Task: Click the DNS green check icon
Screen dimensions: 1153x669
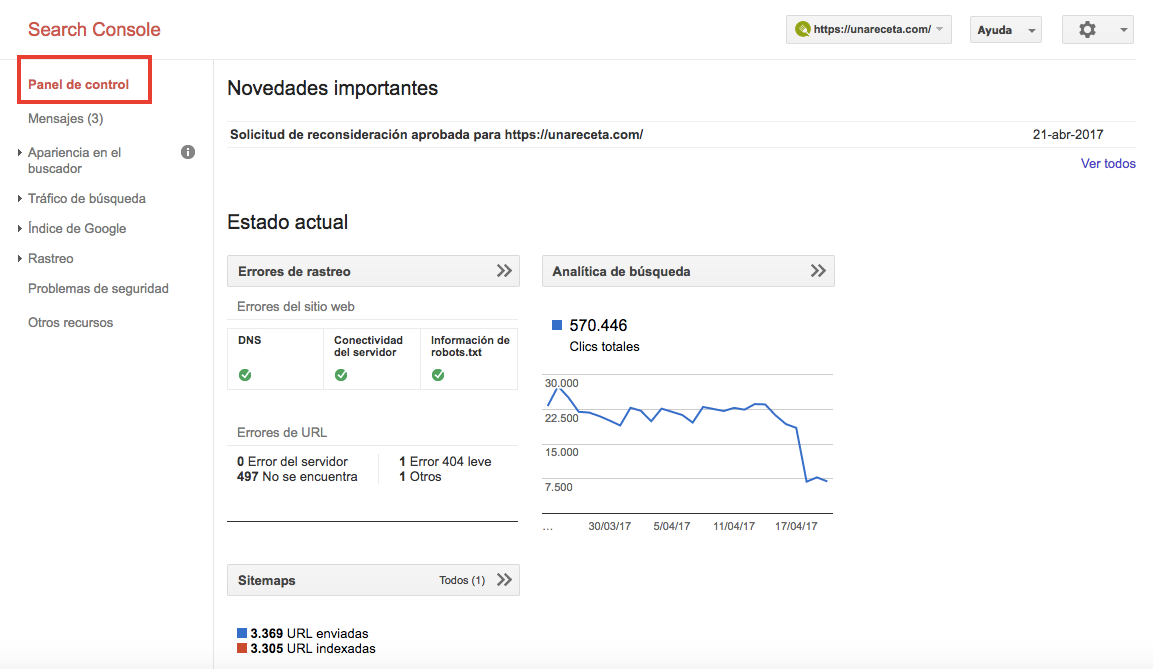Action: pos(245,375)
